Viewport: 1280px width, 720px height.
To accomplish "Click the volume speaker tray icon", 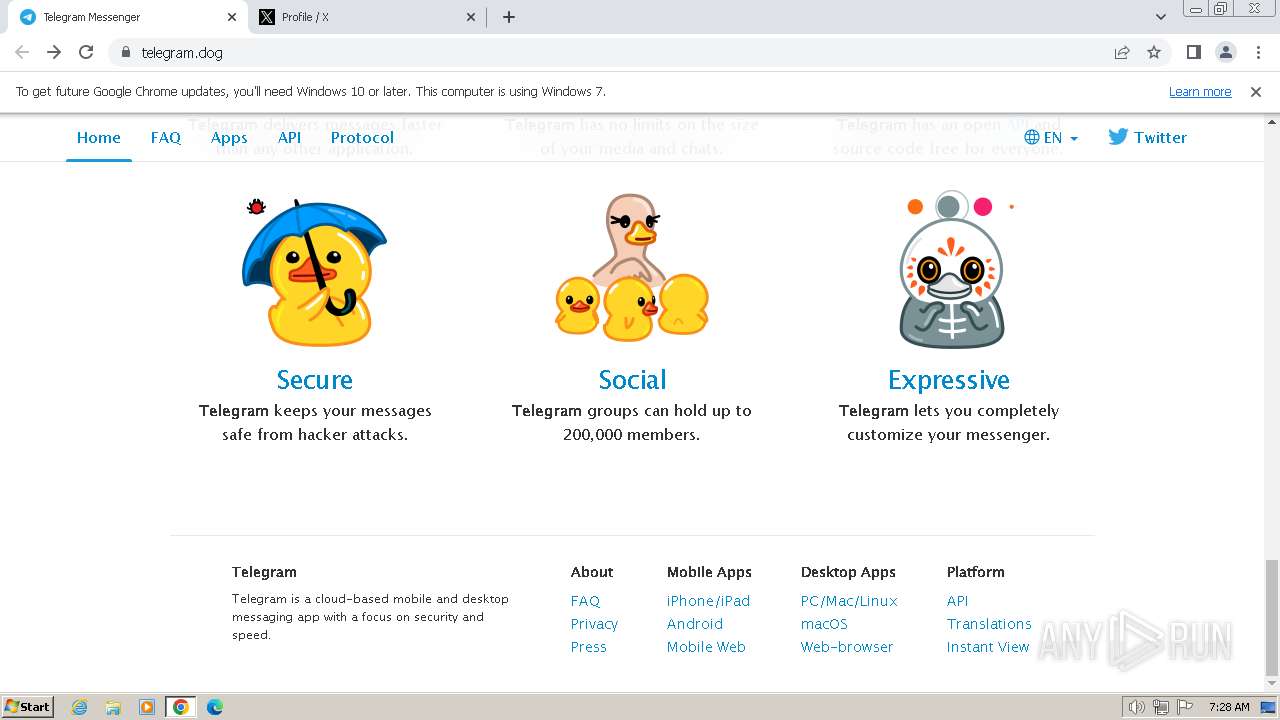I will pyautogui.click(x=1136, y=707).
